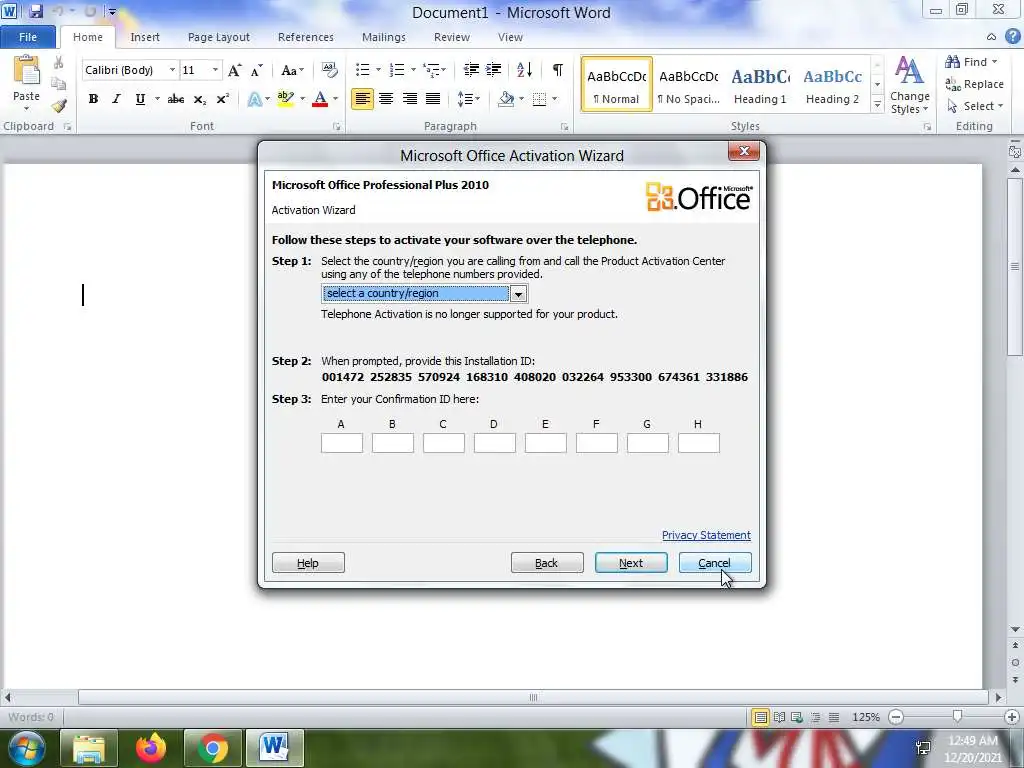Switch to Full Screen Reading view

779,717
